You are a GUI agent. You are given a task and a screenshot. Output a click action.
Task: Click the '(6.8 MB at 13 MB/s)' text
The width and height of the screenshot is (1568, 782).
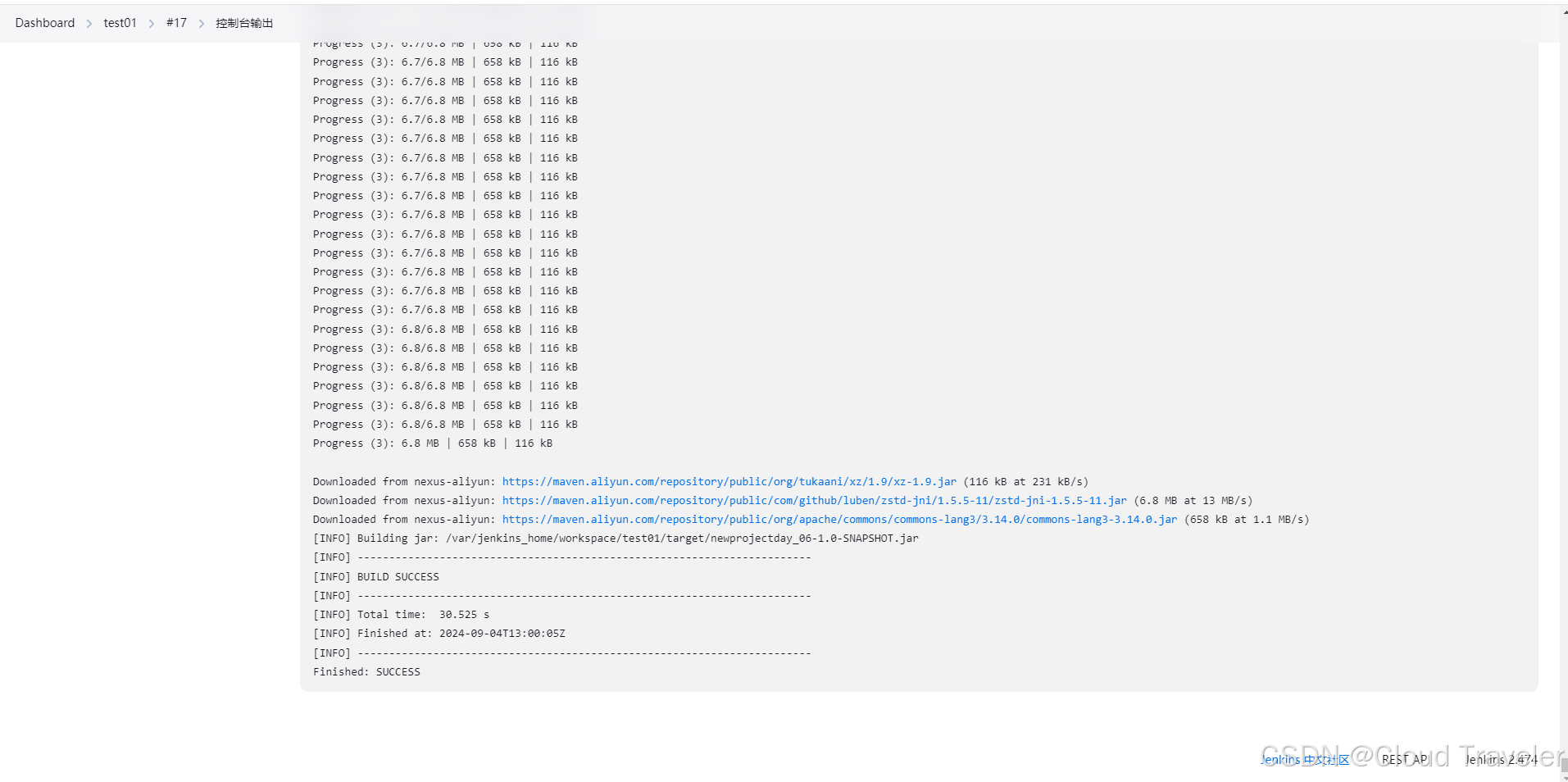(1193, 500)
